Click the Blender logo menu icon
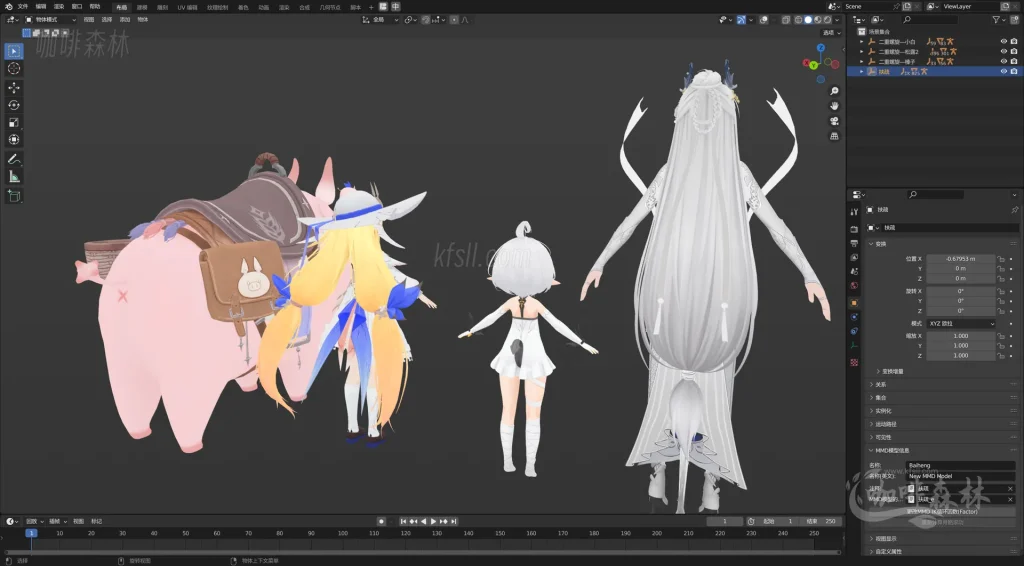The height and width of the screenshot is (566, 1024). (8, 7)
